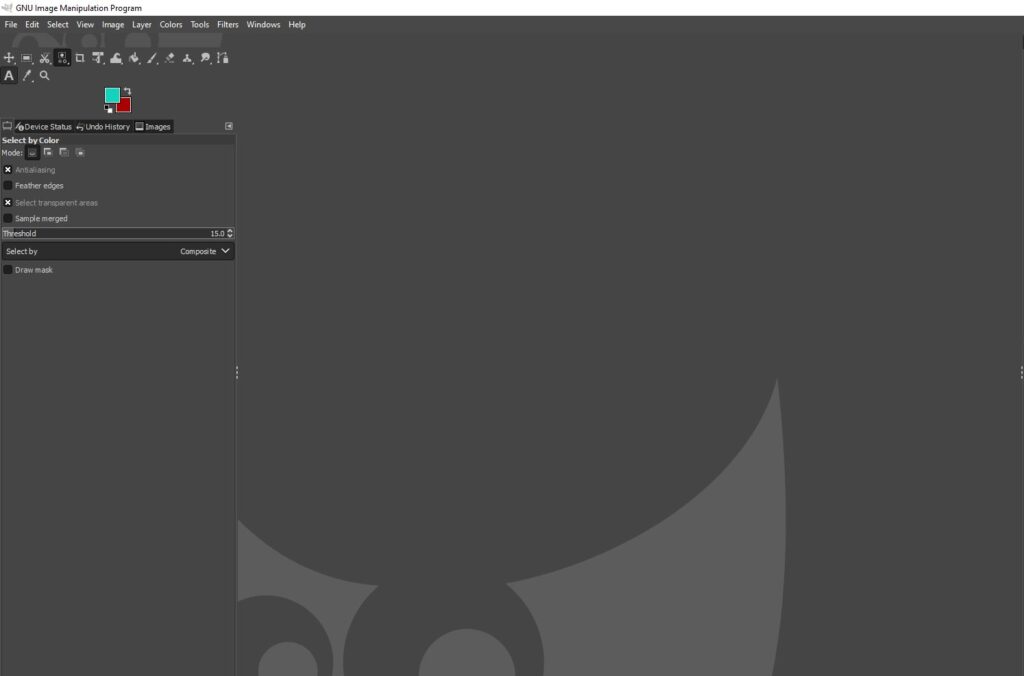The width and height of the screenshot is (1024, 676).
Task: Select the Rectangle Select tool
Action: [x=26, y=57]
